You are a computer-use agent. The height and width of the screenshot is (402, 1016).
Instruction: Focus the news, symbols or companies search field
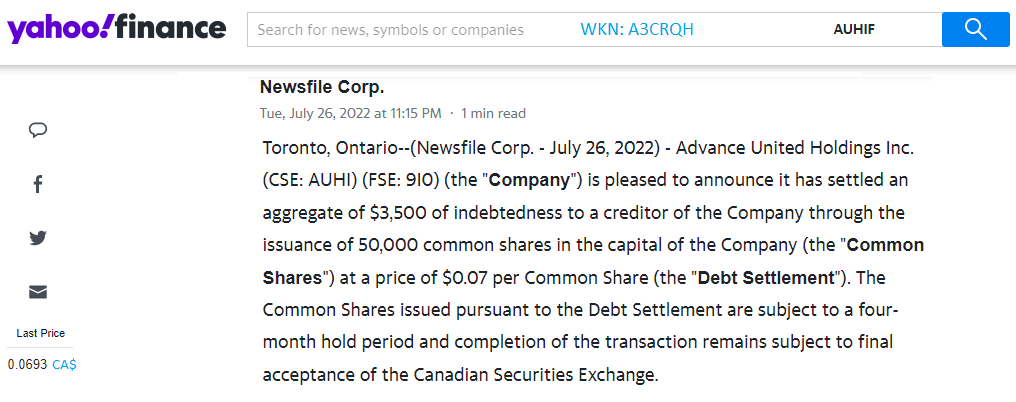390,30
